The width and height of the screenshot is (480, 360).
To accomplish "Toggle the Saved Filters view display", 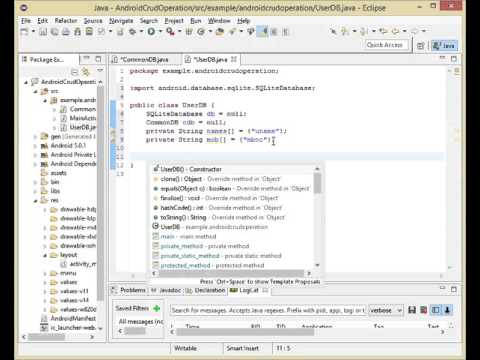I will click(436, 310).
